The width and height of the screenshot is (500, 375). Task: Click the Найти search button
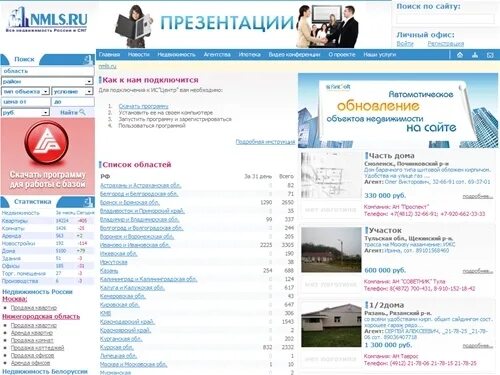pos(72,113)
